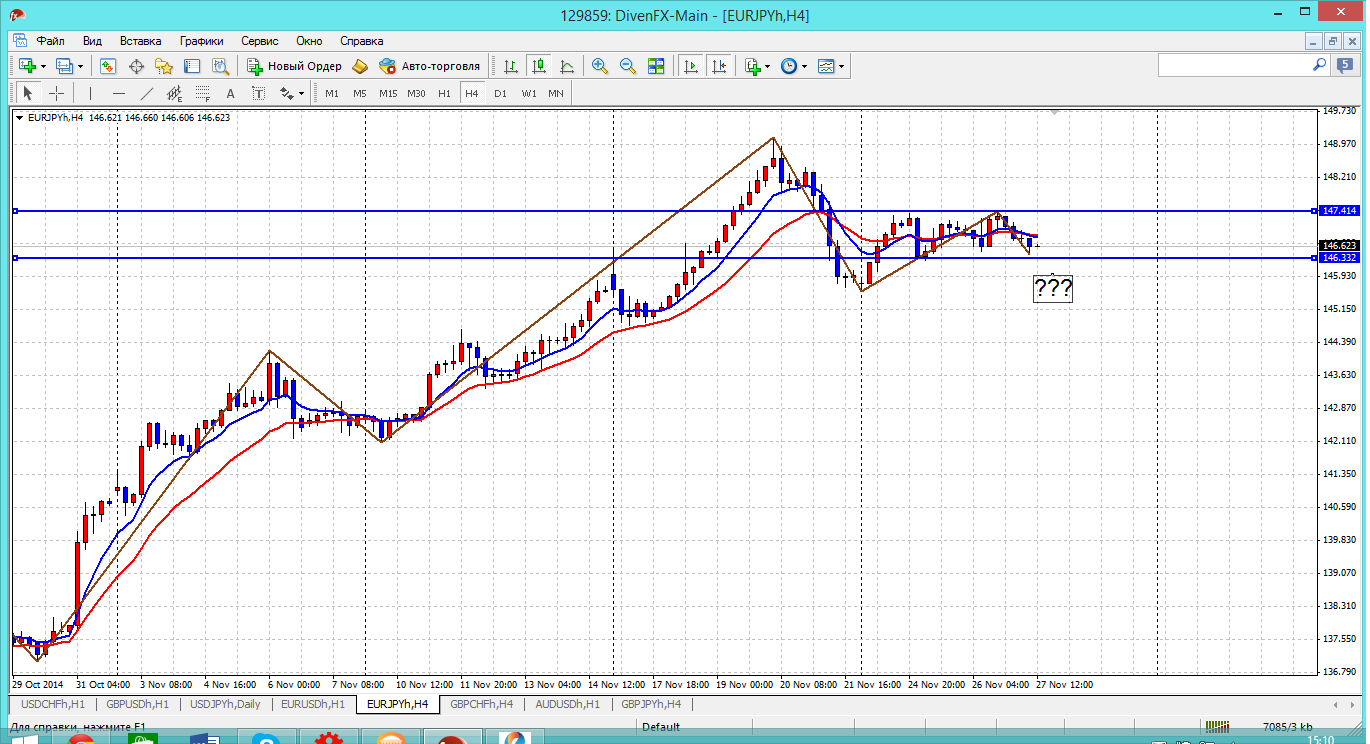Select the Crosshair tool
The width and height of the screenshot is (1370, 744).
click(57, 93)
